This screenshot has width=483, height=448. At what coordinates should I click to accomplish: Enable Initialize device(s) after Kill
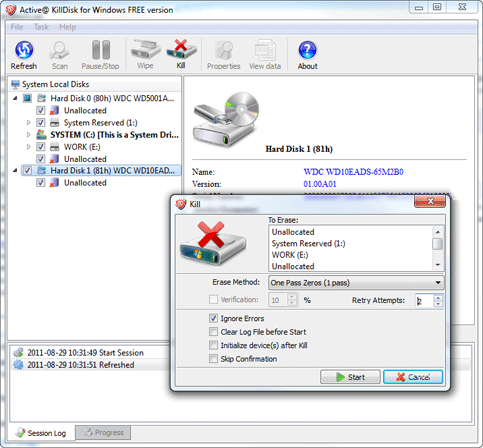click(x=213, y=345)
